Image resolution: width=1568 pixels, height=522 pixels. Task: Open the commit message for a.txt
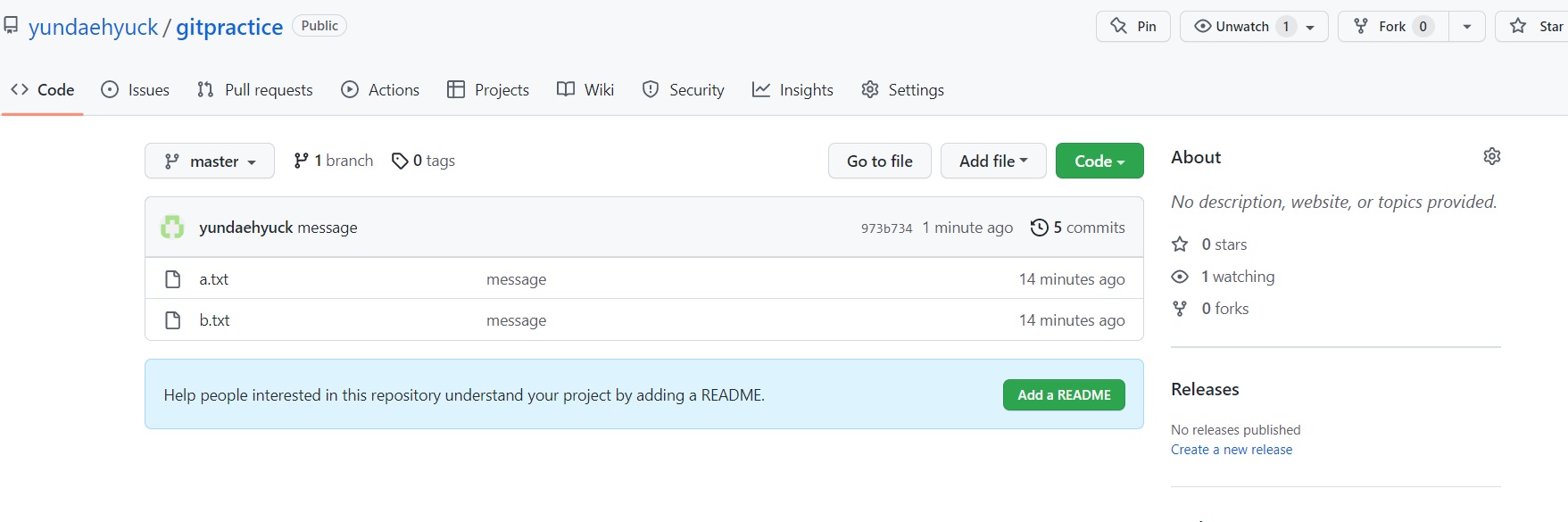tap(517, 279)
